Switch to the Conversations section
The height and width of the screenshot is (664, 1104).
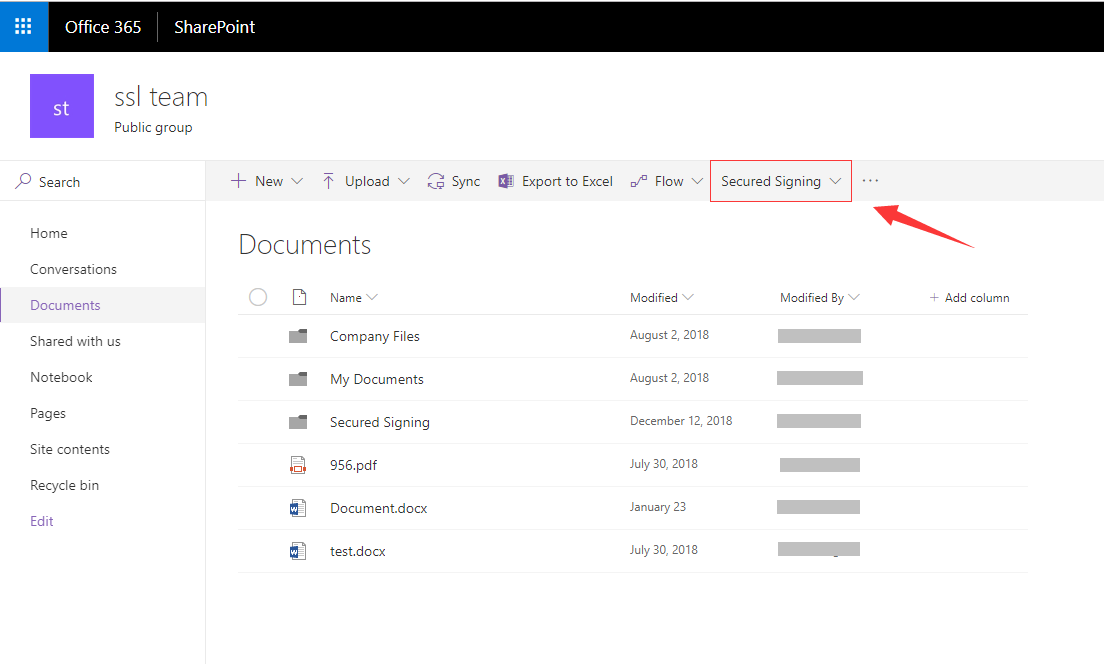(74, 269)
